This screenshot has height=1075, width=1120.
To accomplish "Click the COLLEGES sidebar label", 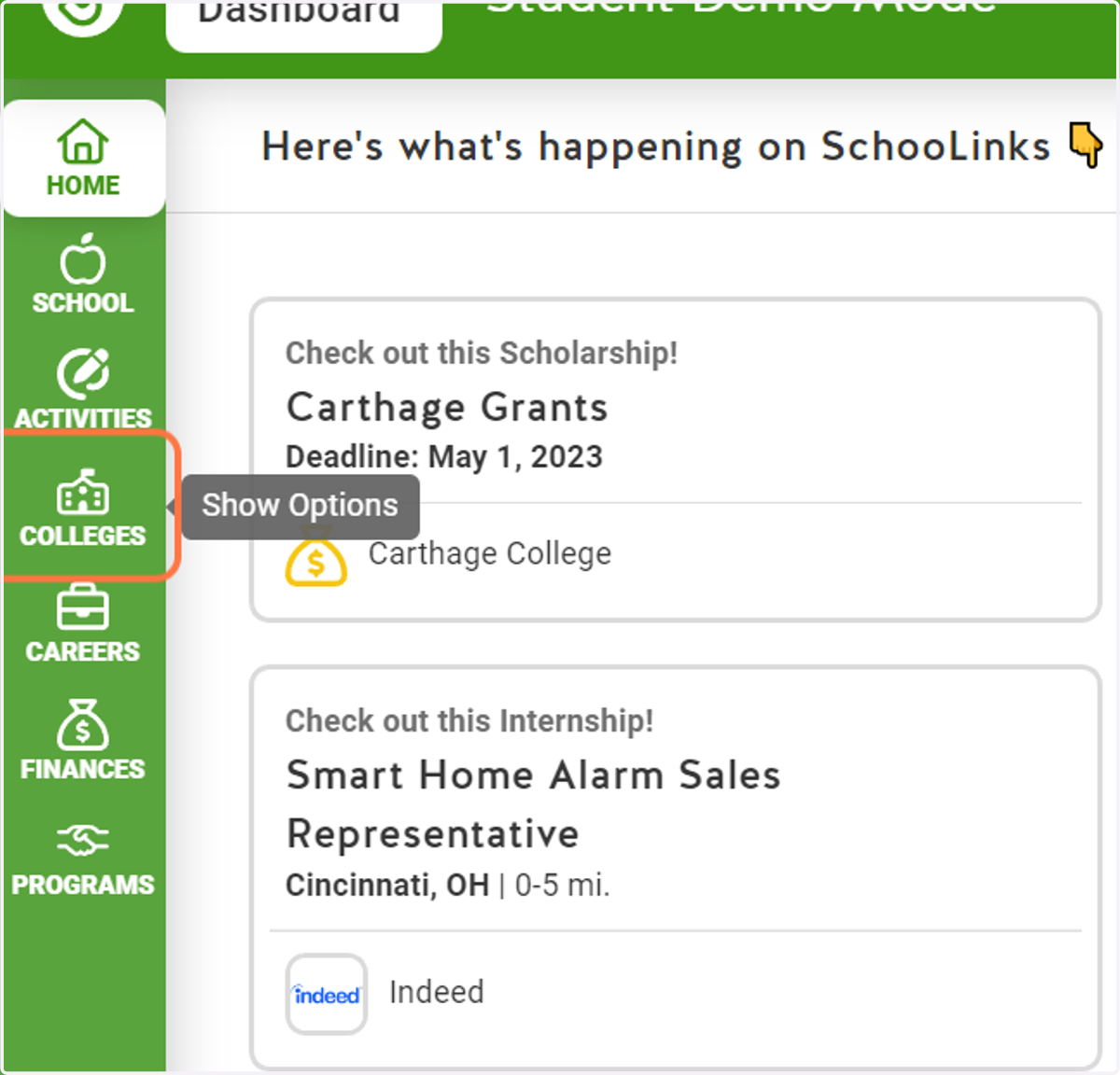I will (83, 536).
